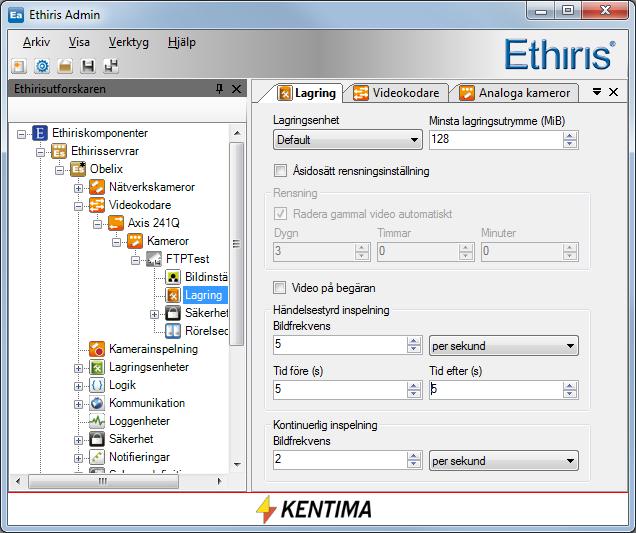636x533 pixels.
Task: Collapse the Ethiriskomponenter tree node
Action: 21,134
